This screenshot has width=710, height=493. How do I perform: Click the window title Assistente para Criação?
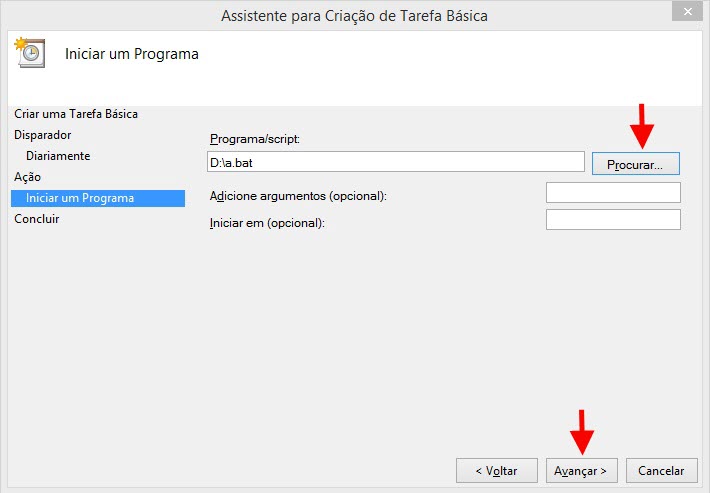pyautogui.click(x=354, y=16)
